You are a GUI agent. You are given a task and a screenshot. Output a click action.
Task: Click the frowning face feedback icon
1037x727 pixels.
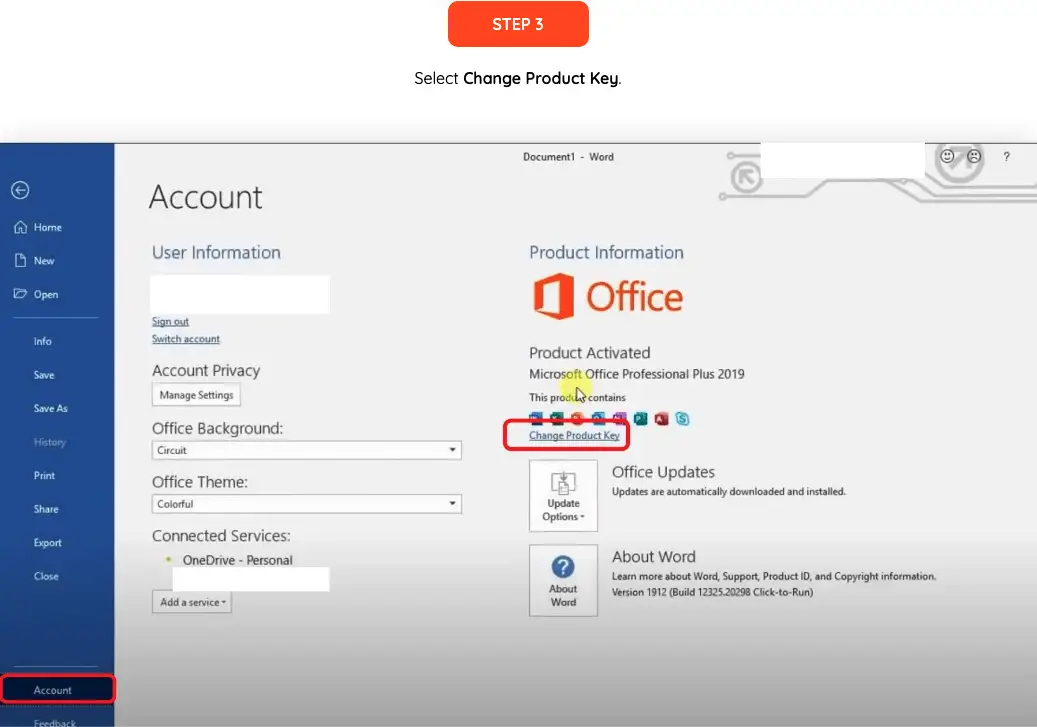973,157
